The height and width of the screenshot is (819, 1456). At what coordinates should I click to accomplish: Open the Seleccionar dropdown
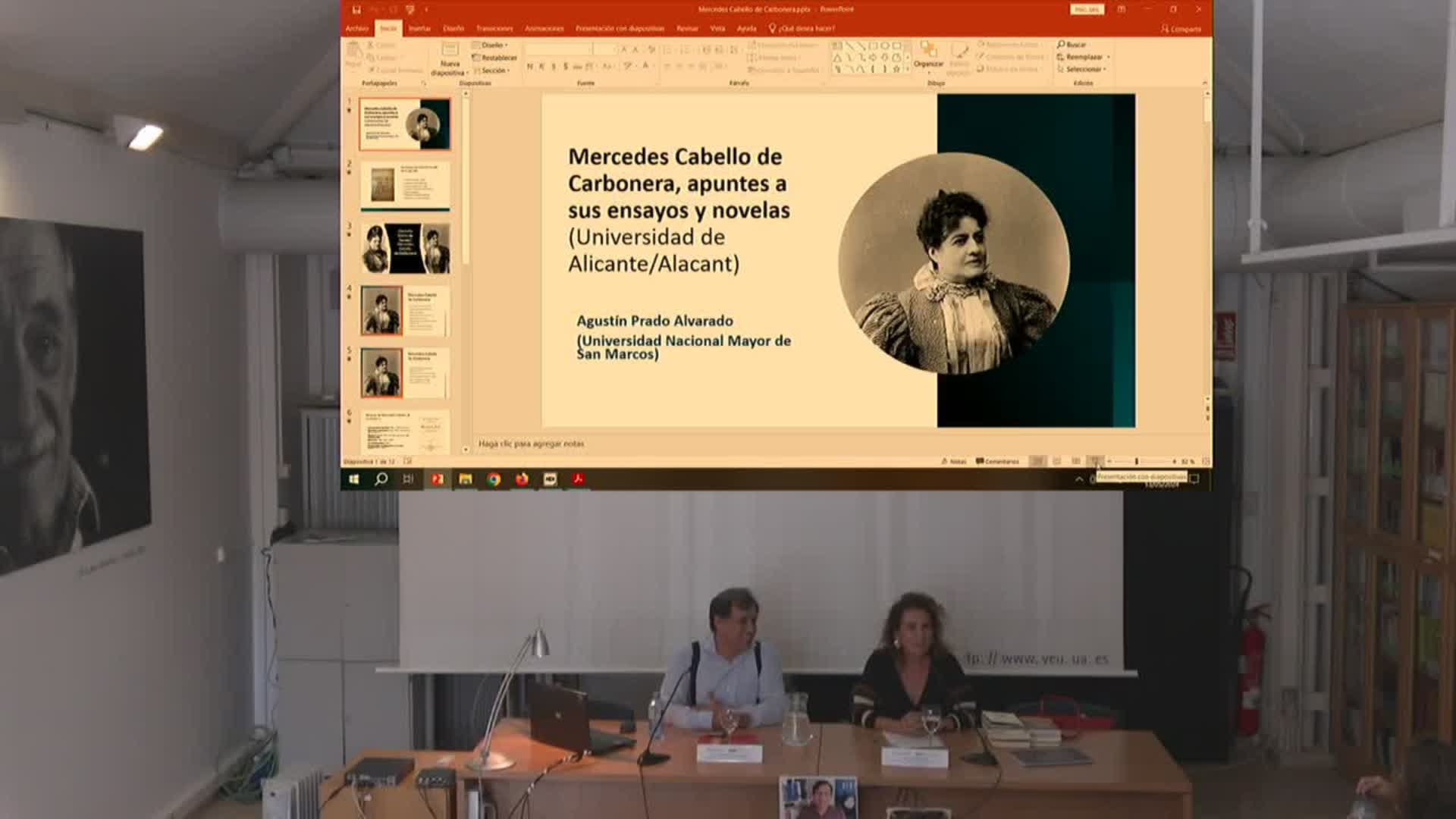[1081, 69]
